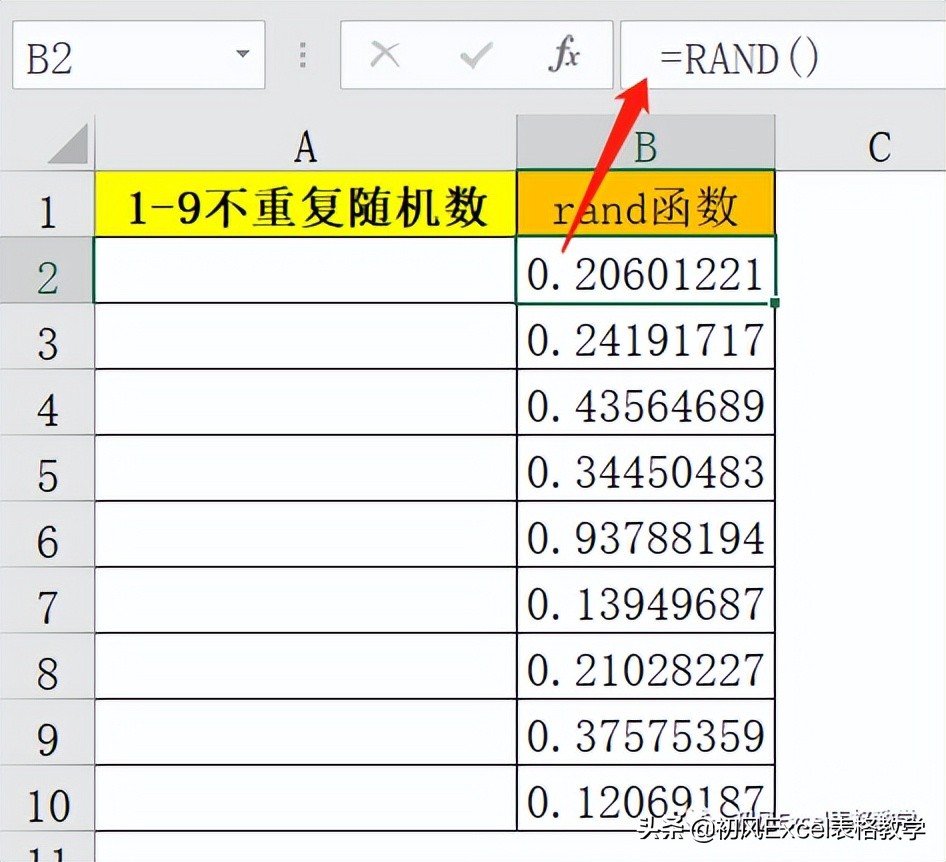Click the Insert Function fx icon
Screen dimensions: 946x862
point(565,56)
